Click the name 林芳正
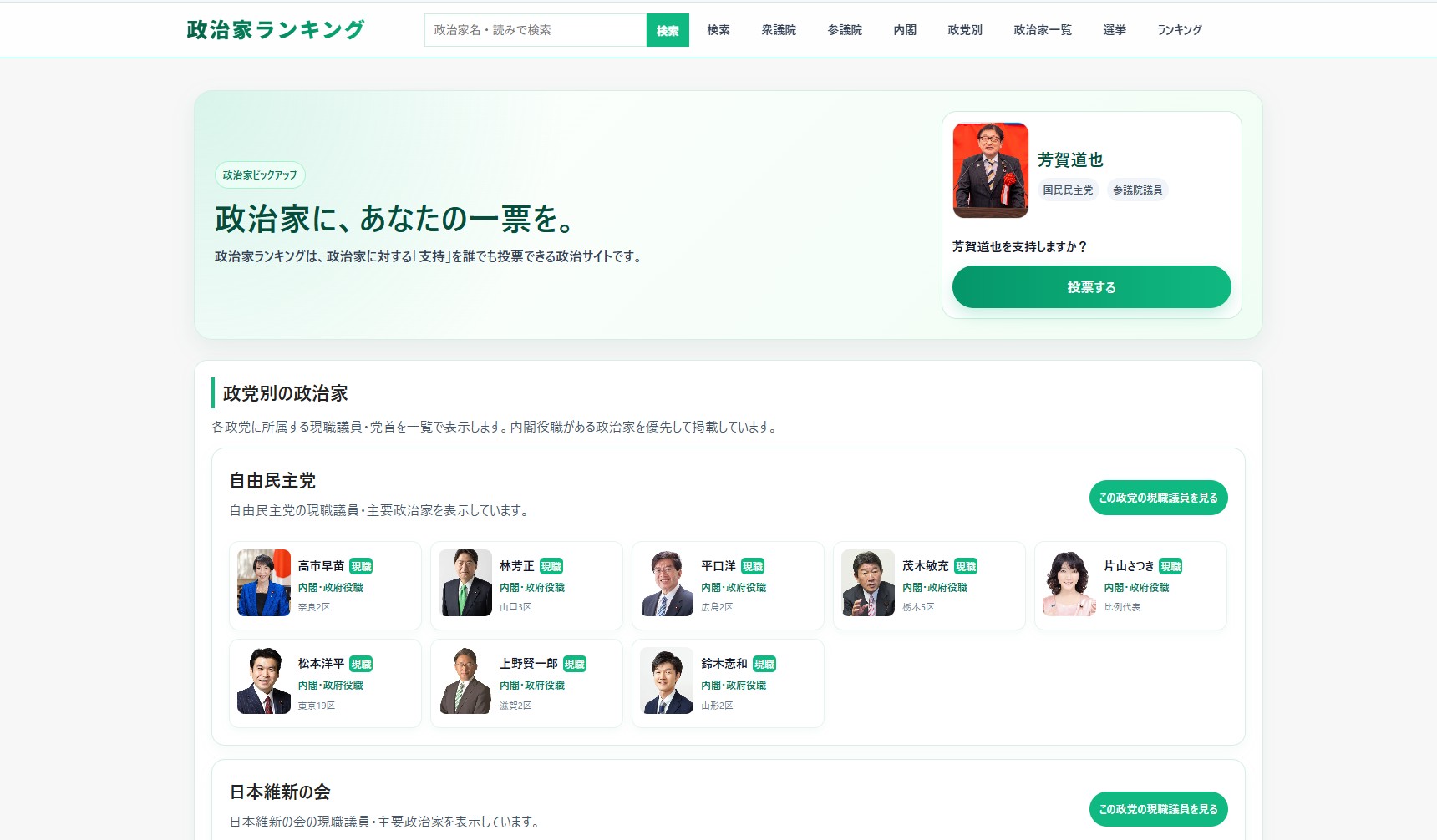Screen dimensions: 1437x840 pos(516,566)
